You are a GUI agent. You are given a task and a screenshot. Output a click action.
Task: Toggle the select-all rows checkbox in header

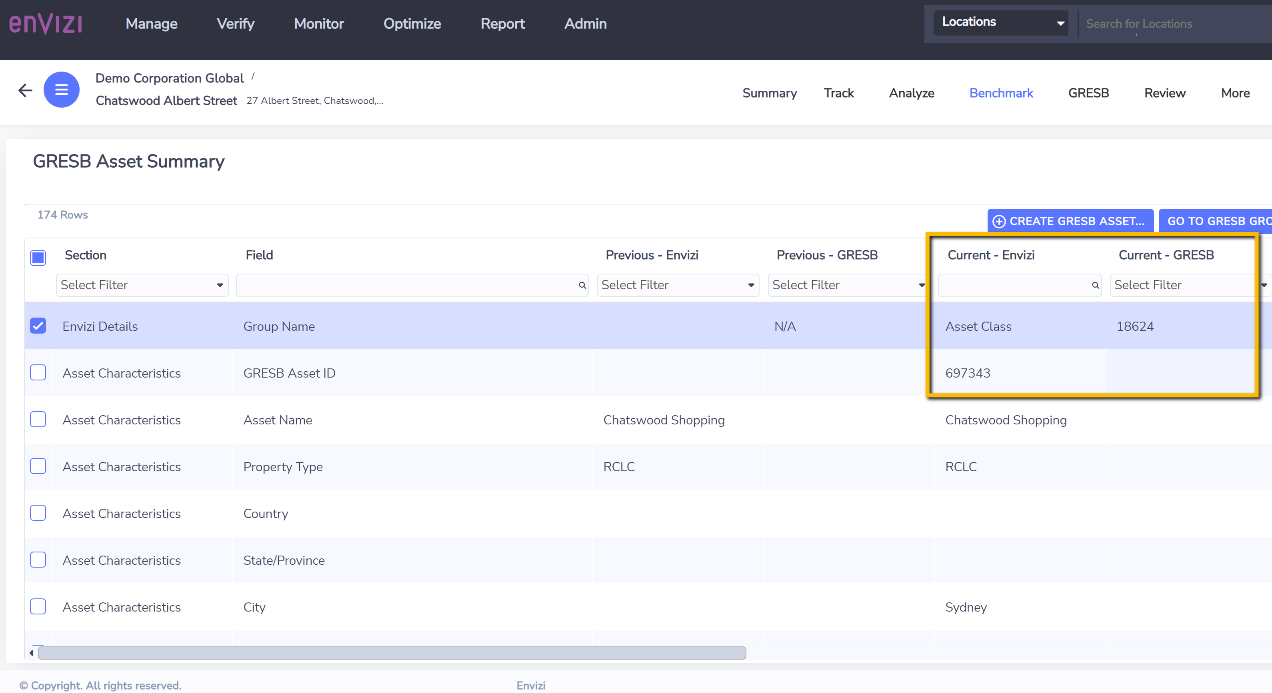(x=38, y=257)
